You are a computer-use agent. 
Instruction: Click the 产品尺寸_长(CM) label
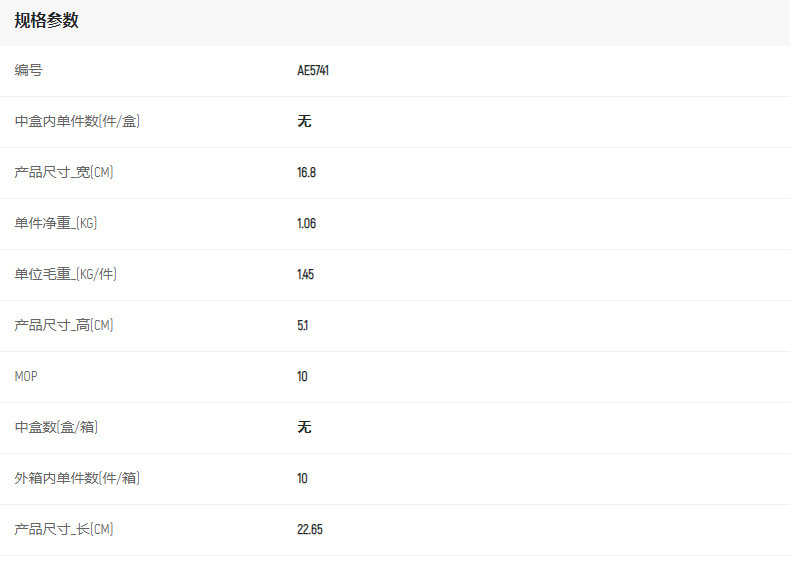coord(64,530)
